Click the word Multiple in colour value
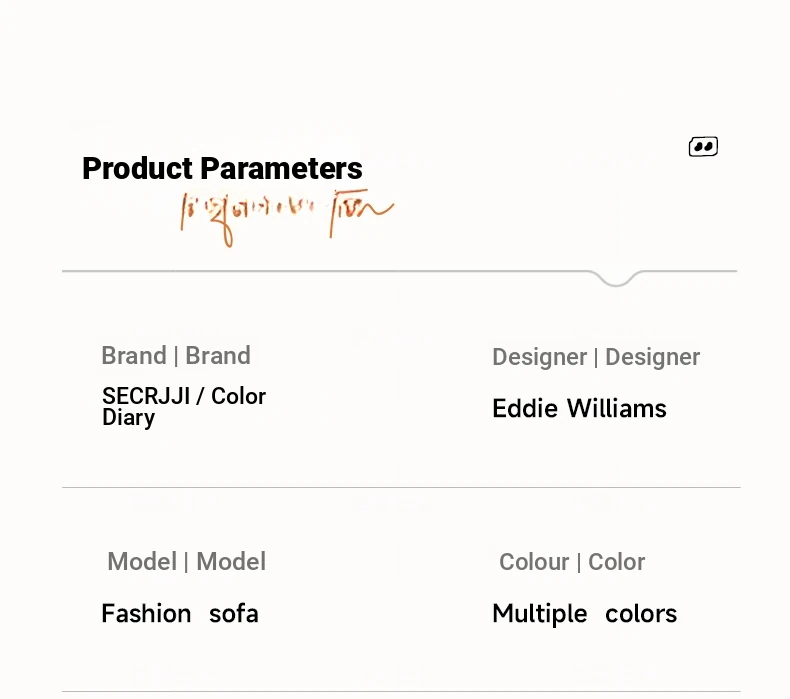This screenshot has height=699, width=790. click(540, 614)
